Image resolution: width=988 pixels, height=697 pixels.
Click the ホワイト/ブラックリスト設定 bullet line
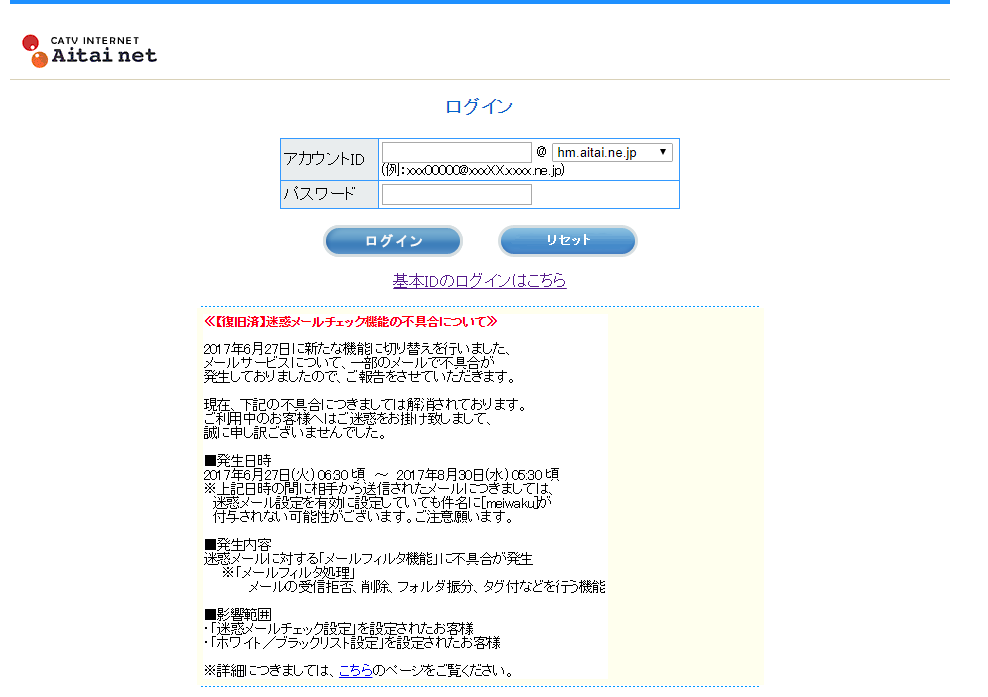(352, 642)
